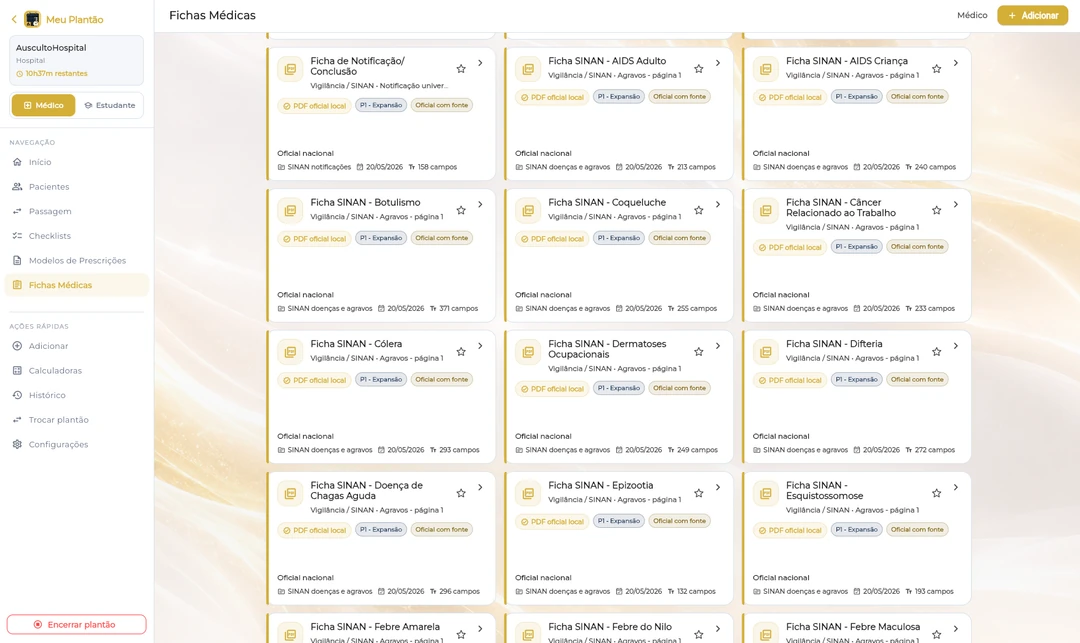Screen dimensions: 1080x643
Task: Click the Configurações gear icon
Action: 17,444
